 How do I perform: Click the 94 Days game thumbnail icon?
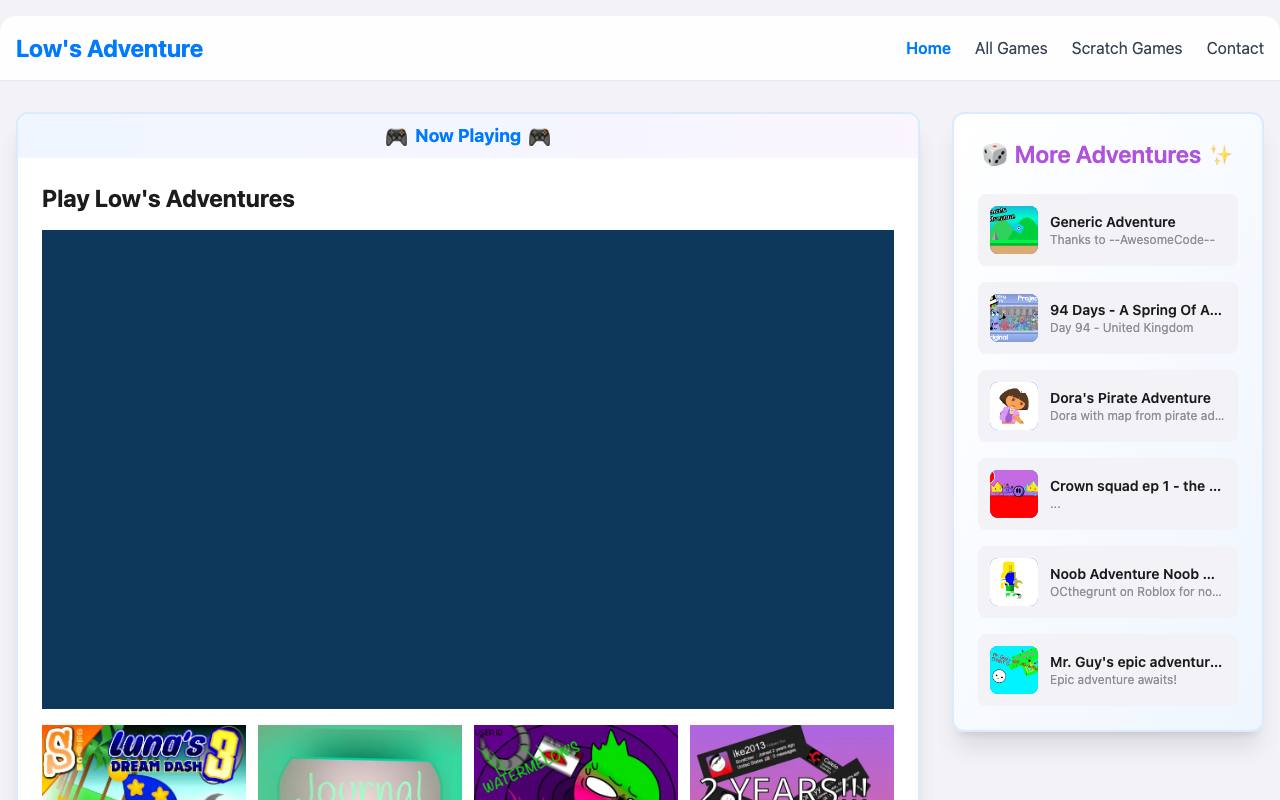(1014, 318)
